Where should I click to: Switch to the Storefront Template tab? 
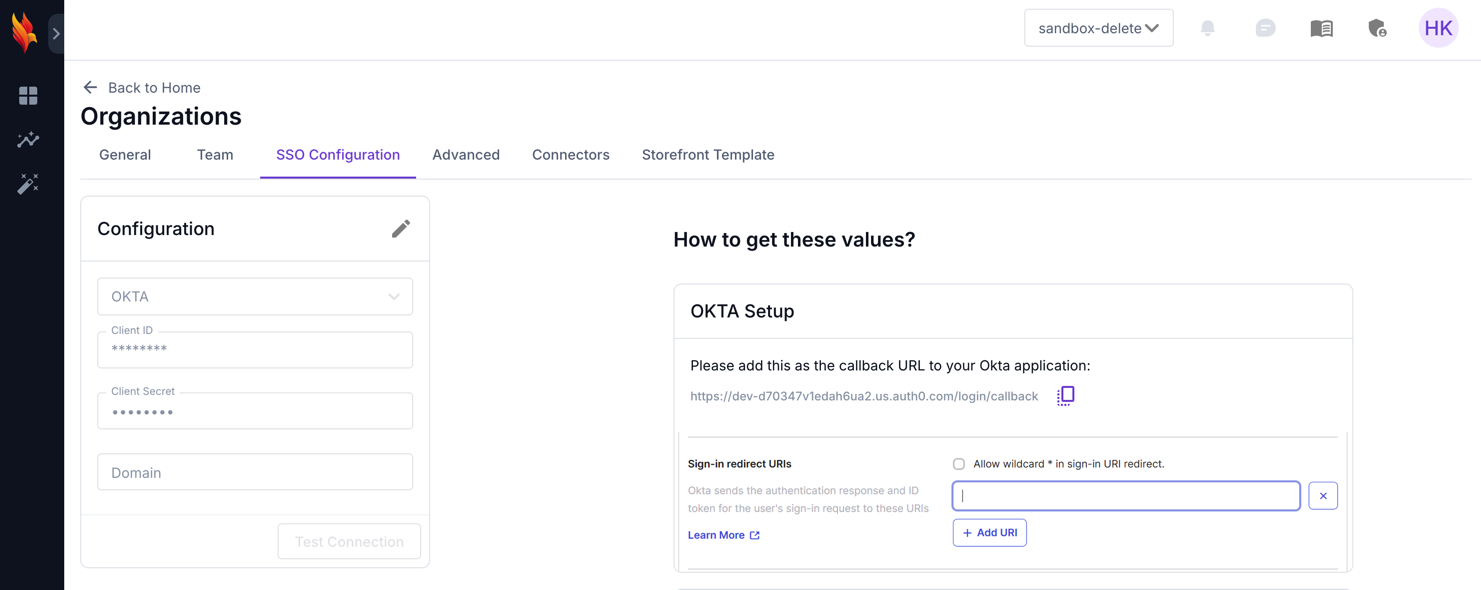708,155
